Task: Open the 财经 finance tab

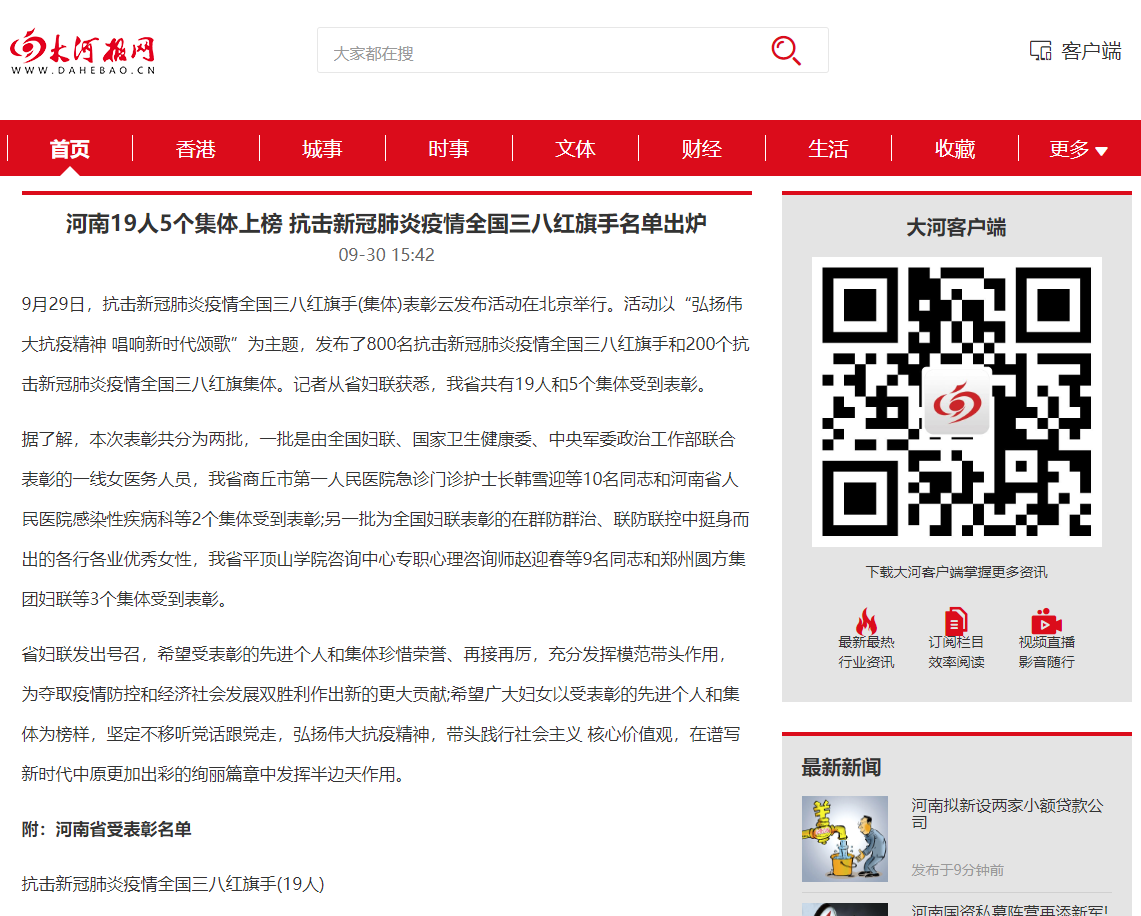Action: tap(702, 149)
